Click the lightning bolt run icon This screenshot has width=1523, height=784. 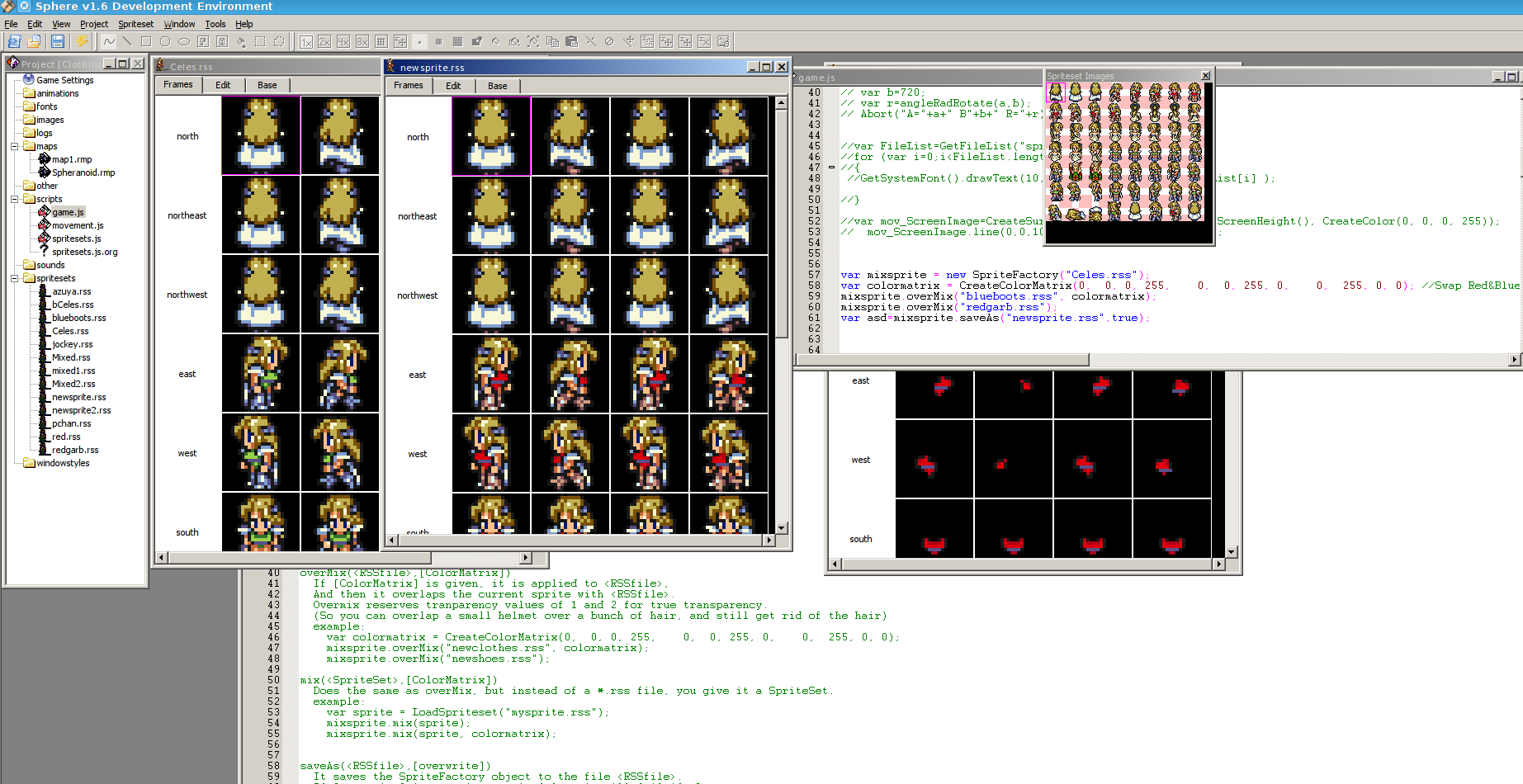[81, 41]
